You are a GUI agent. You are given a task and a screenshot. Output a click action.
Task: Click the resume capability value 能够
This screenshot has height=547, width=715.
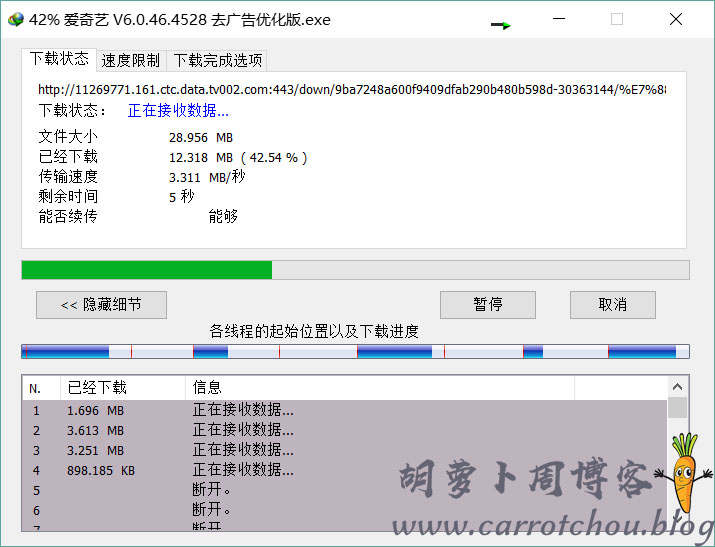(x=223, y=216)
